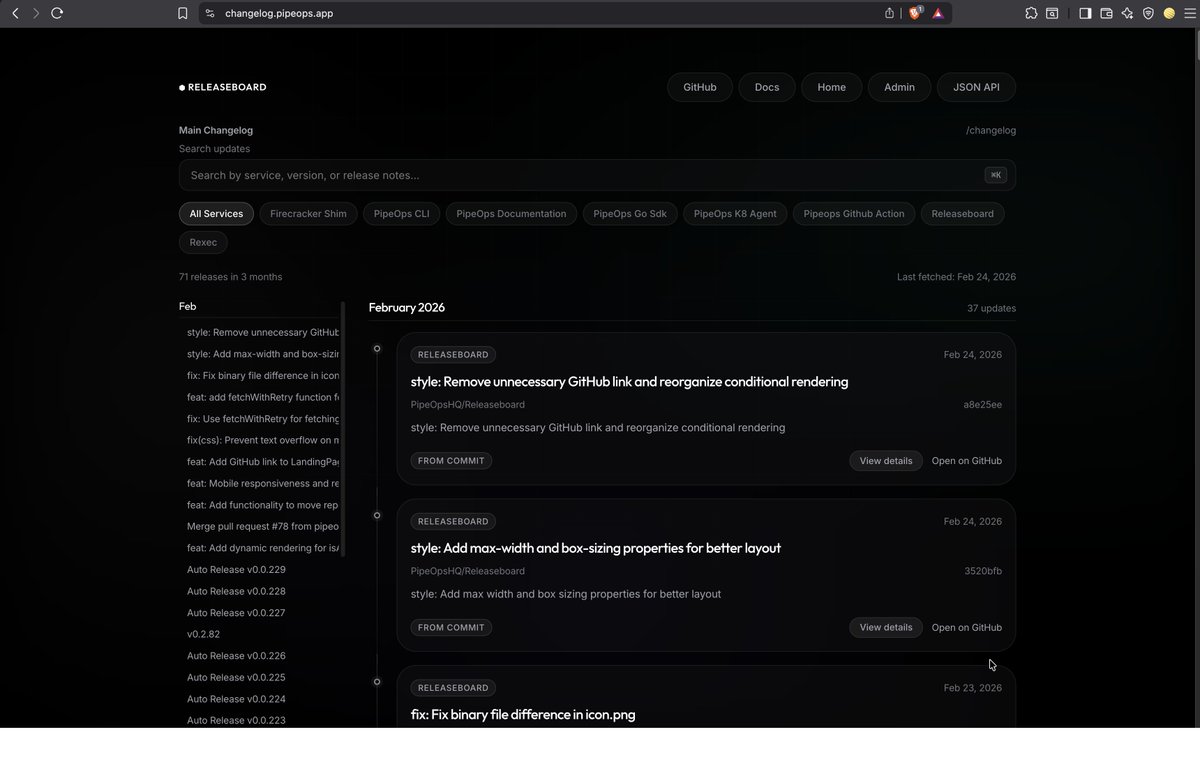Select sidebar entry 'fix(css): Prevent text overflow'
Viewport: 1200px width, 769px height.
pos(263,440)
